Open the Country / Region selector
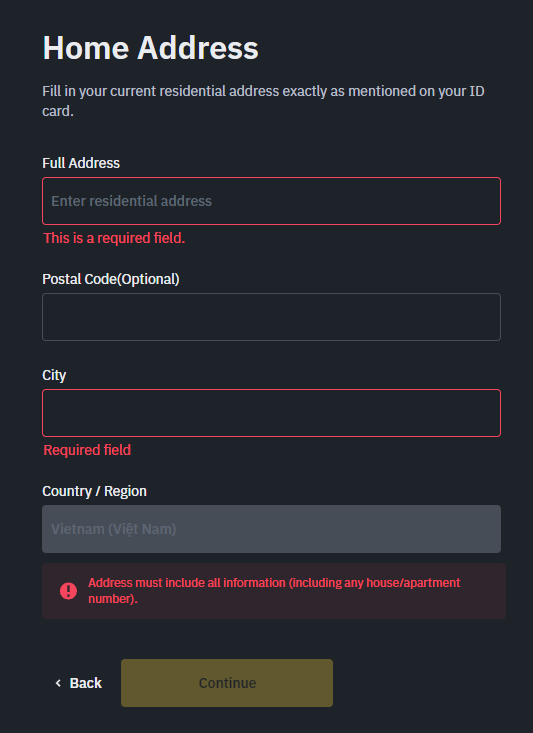Viewport: 533px width, 733px height. click(x=271, y=529)
